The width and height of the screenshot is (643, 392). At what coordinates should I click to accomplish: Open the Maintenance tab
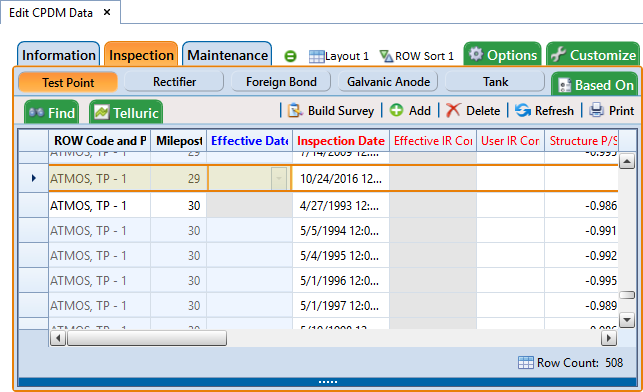point(227,55)
